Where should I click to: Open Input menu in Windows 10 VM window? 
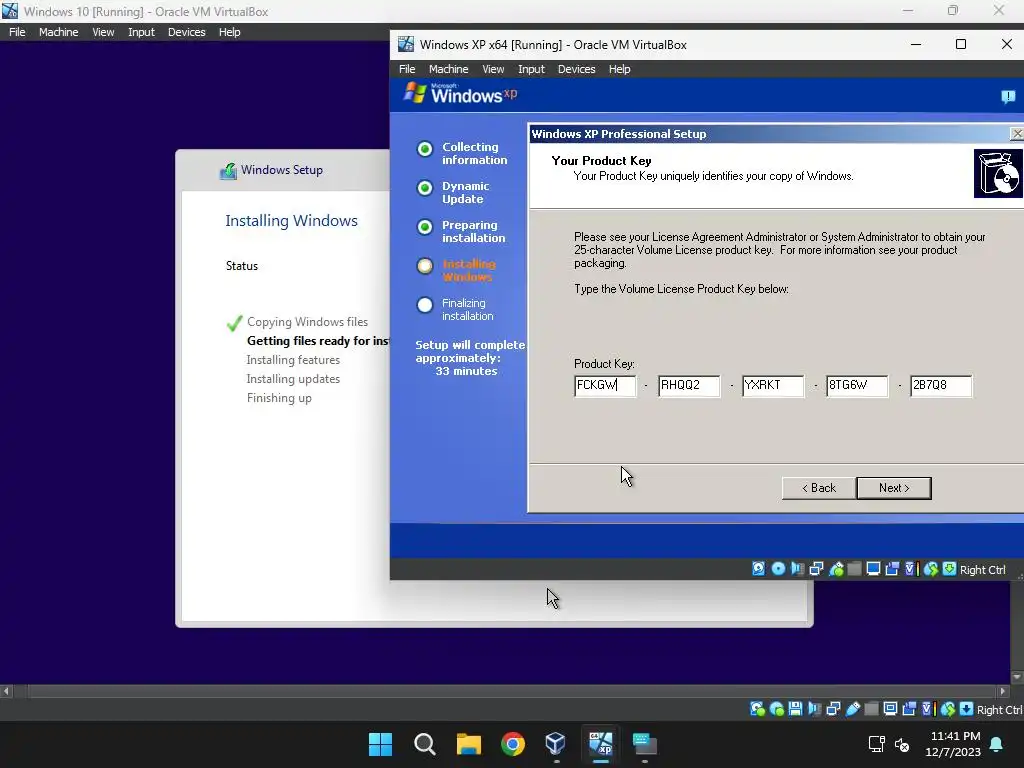[141, 32]
